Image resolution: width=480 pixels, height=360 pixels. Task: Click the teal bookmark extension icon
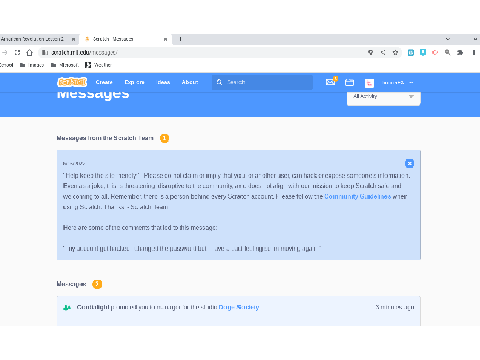click(423, 52)
